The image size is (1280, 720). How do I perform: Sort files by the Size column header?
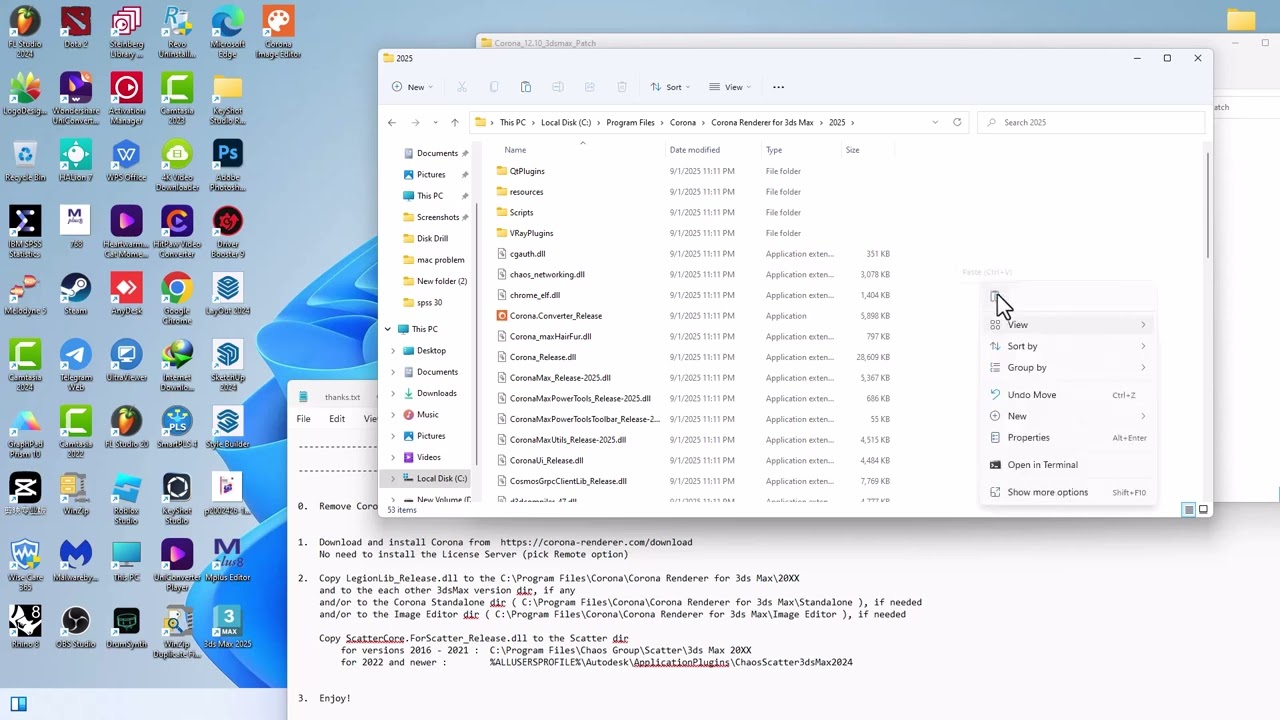853,150
